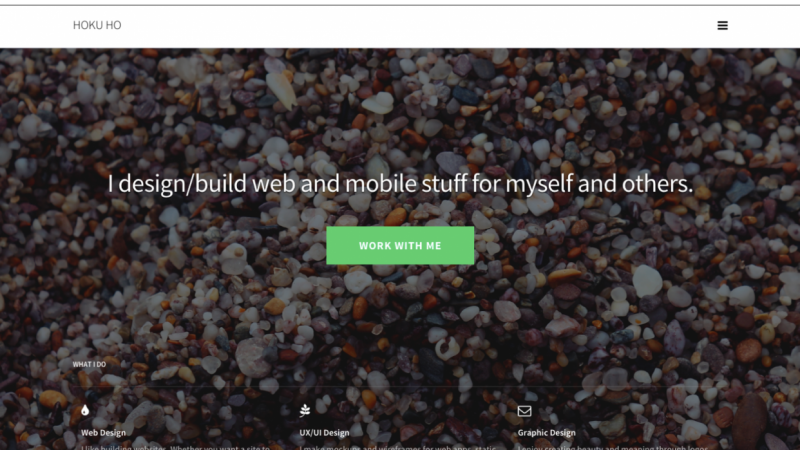Click the divider line below WHAT I DO

click(x=400, y=387)
